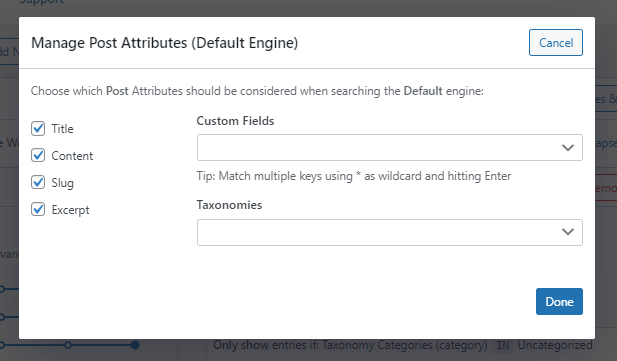Uncheck the Excerpt checkbox
617x361 pixels.
tap(38, 209)
